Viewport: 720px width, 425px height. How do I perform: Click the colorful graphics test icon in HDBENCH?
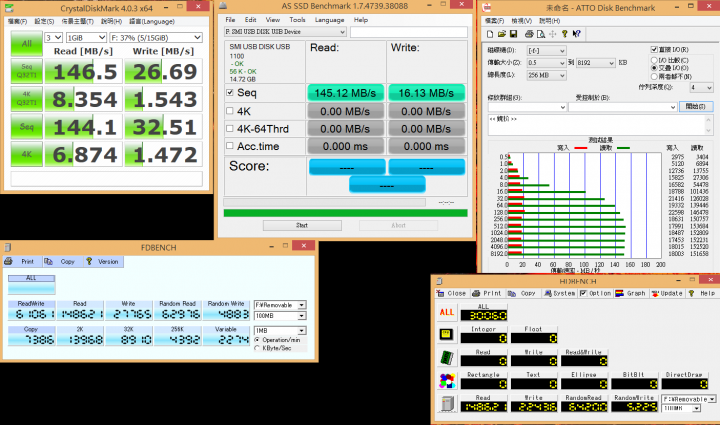click(447, 380)
